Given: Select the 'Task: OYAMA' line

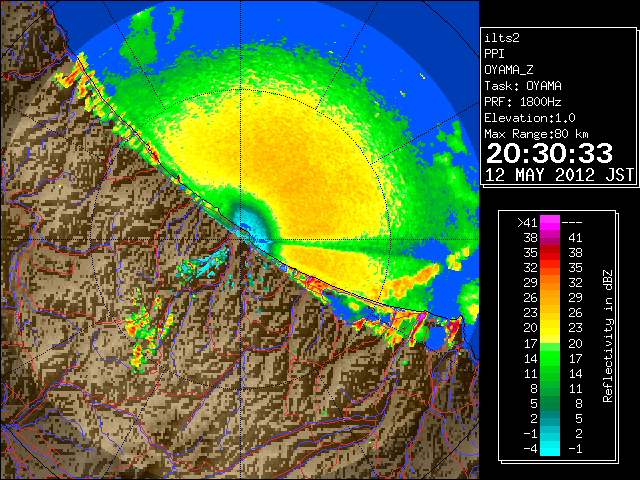Looking at the screenshot, I should pyautogui.click(x=523, y=86).
